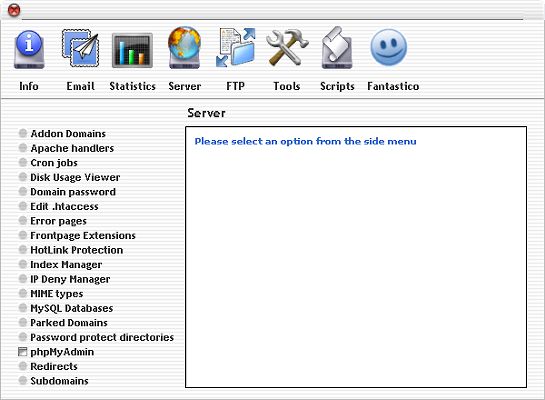This screenshot has width=545, height=400.
Task: Switch to the Tools tab label
Action: (287, 86)
